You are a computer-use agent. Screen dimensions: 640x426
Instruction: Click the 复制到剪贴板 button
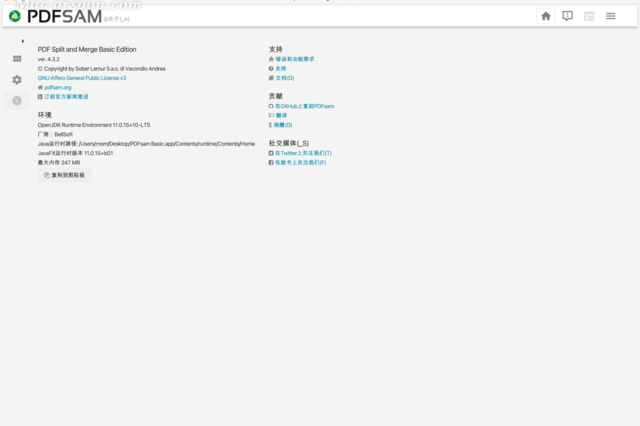pos(64,175)
